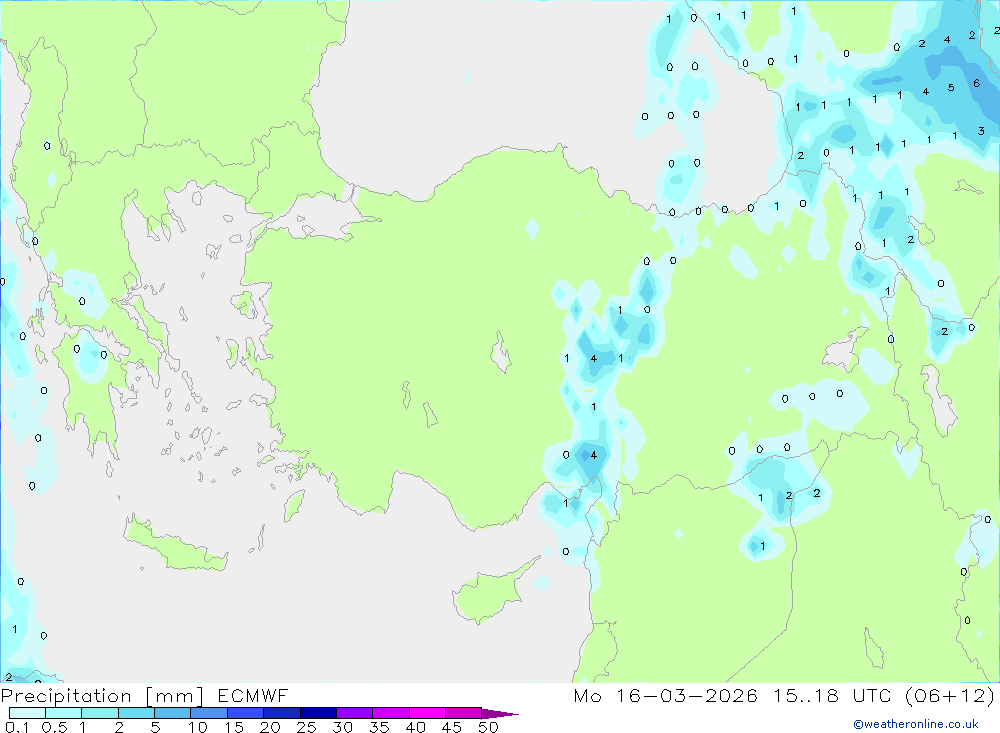Click the legend label '15'
This screenshot has height=733, width=1000.
tap(234, 727)
